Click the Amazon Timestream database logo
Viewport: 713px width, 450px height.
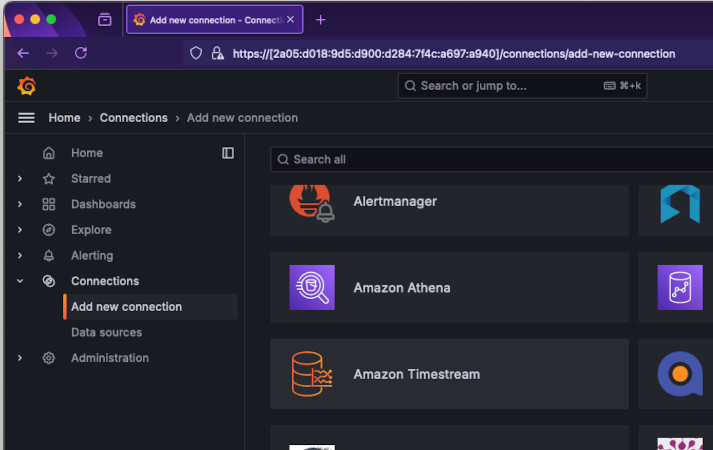pyautogui.click(x=312, y=374)
